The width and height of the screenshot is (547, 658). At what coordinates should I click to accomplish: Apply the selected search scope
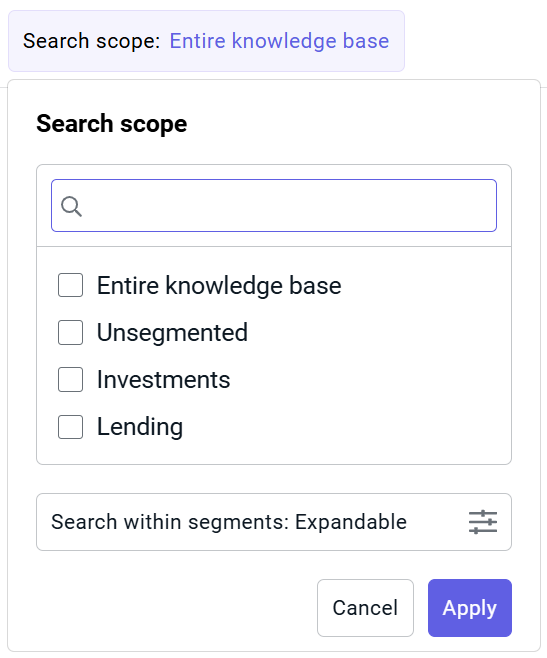(470, 608)
